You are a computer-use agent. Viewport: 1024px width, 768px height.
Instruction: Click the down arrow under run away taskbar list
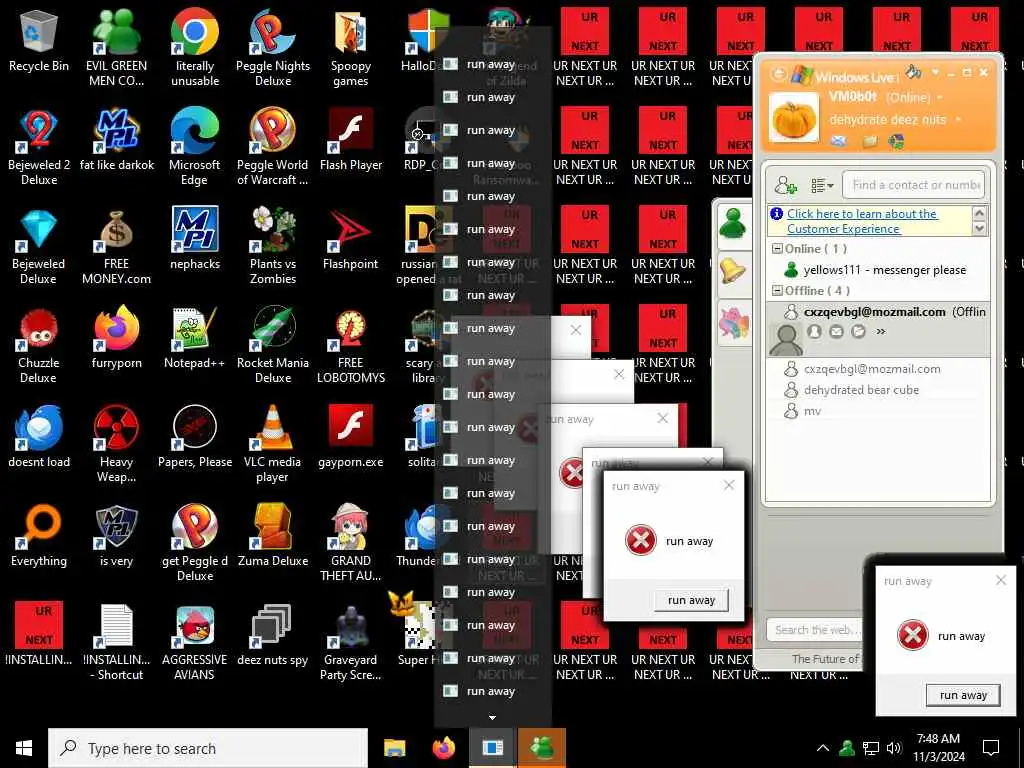492,718
